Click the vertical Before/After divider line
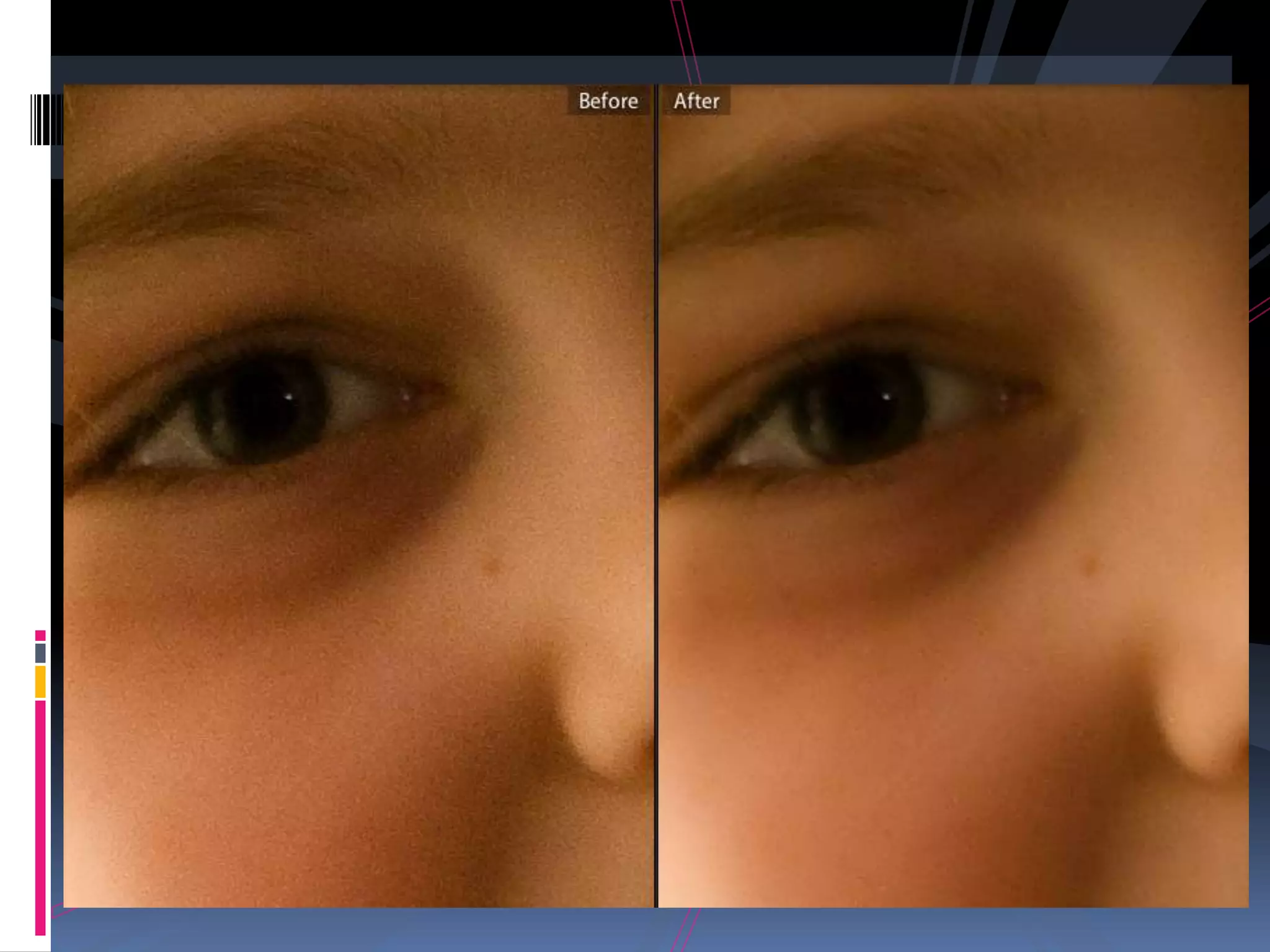This screenshot has height=952, width=1270. click(655, 496)
